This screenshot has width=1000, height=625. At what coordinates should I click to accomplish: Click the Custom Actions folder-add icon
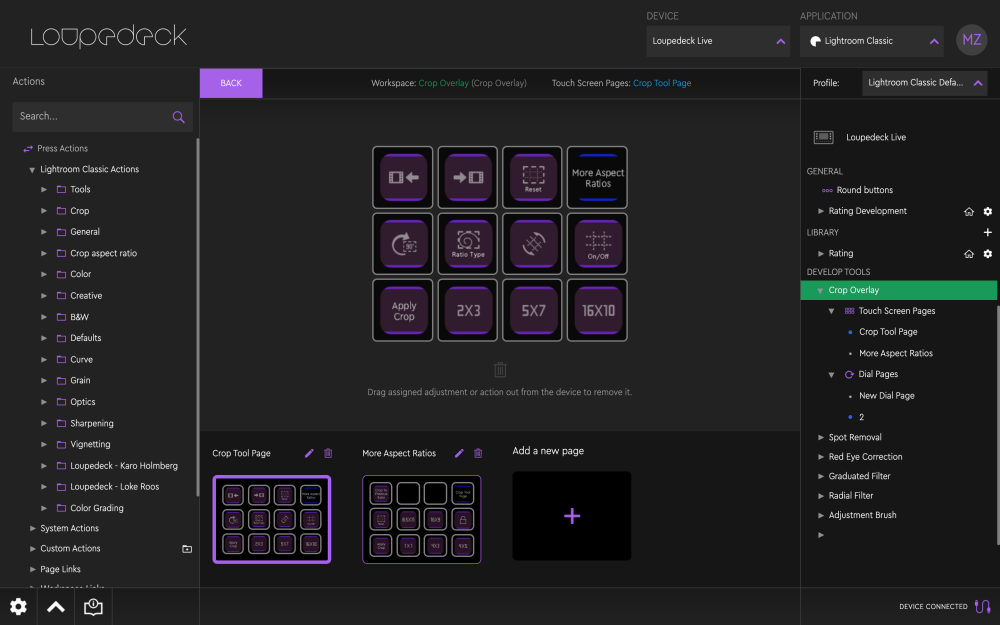click(187, 548)
